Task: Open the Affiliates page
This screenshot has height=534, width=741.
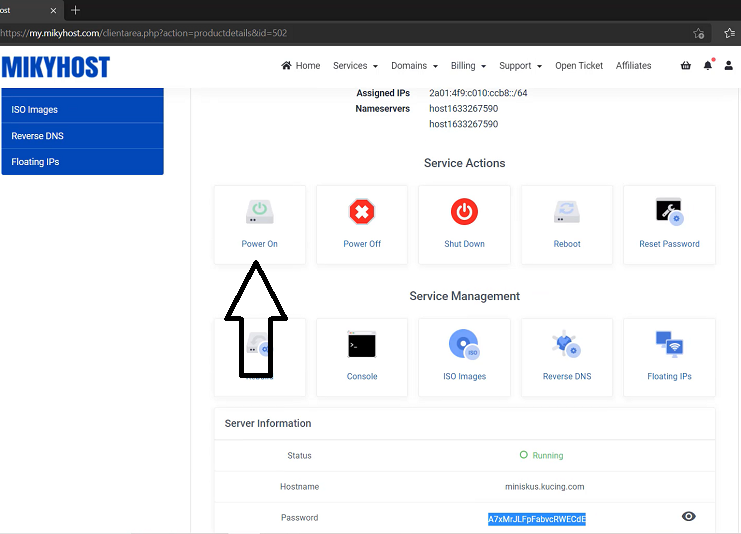Action: (x=633, y=66)
